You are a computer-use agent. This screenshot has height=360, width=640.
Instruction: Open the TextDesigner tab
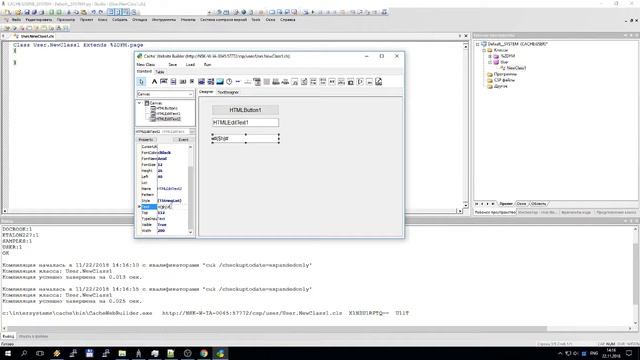(228, 92)
